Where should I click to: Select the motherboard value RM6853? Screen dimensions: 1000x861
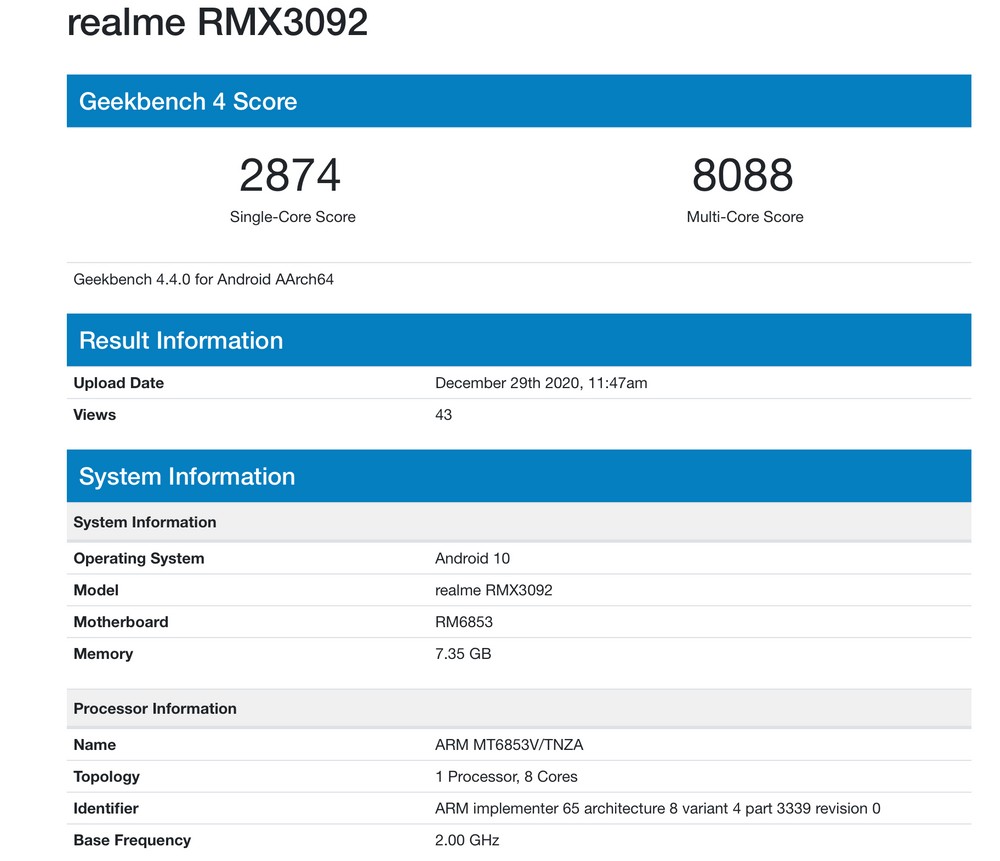[464, 622]
